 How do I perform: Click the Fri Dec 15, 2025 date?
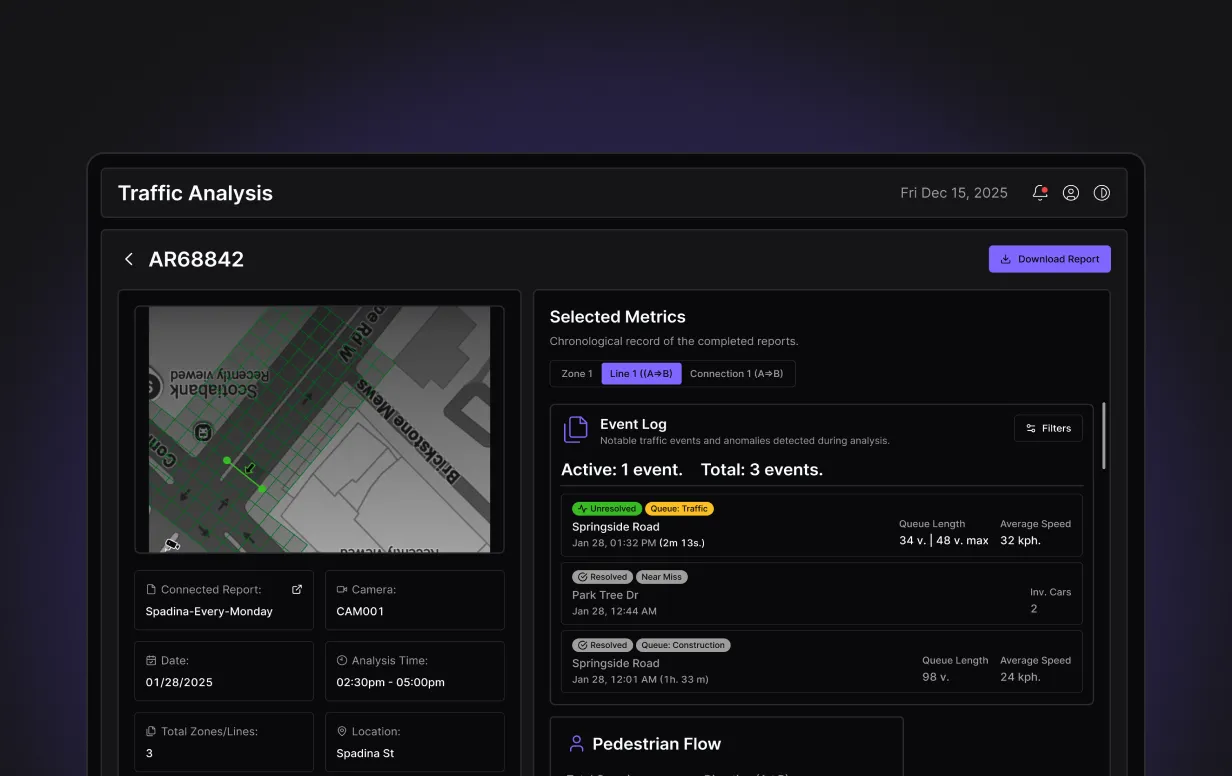pos(954,193)
